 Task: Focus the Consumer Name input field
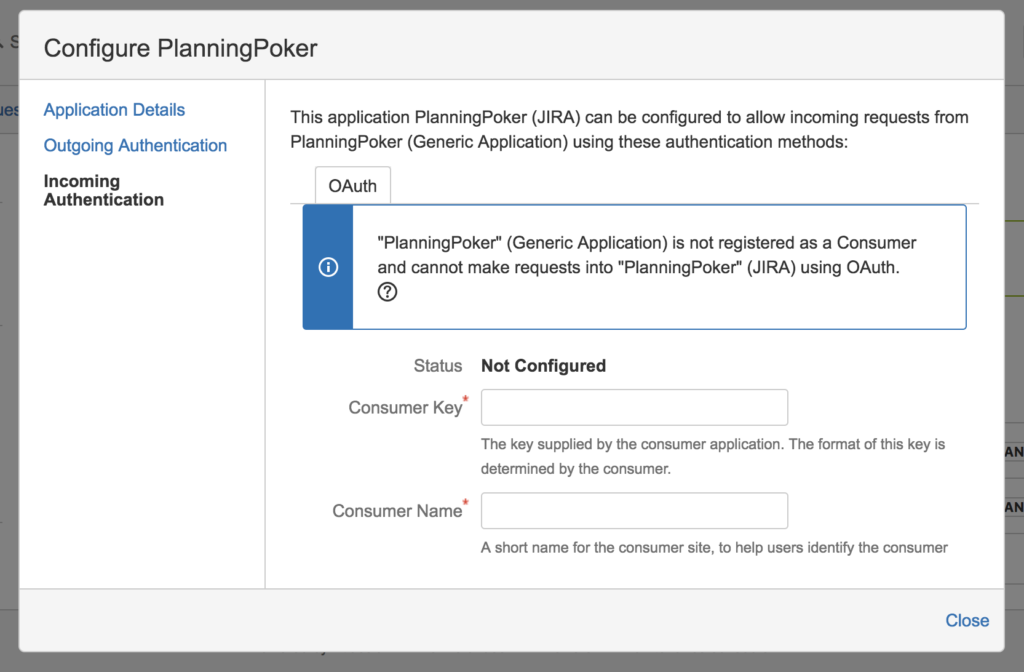coord(634,511)
